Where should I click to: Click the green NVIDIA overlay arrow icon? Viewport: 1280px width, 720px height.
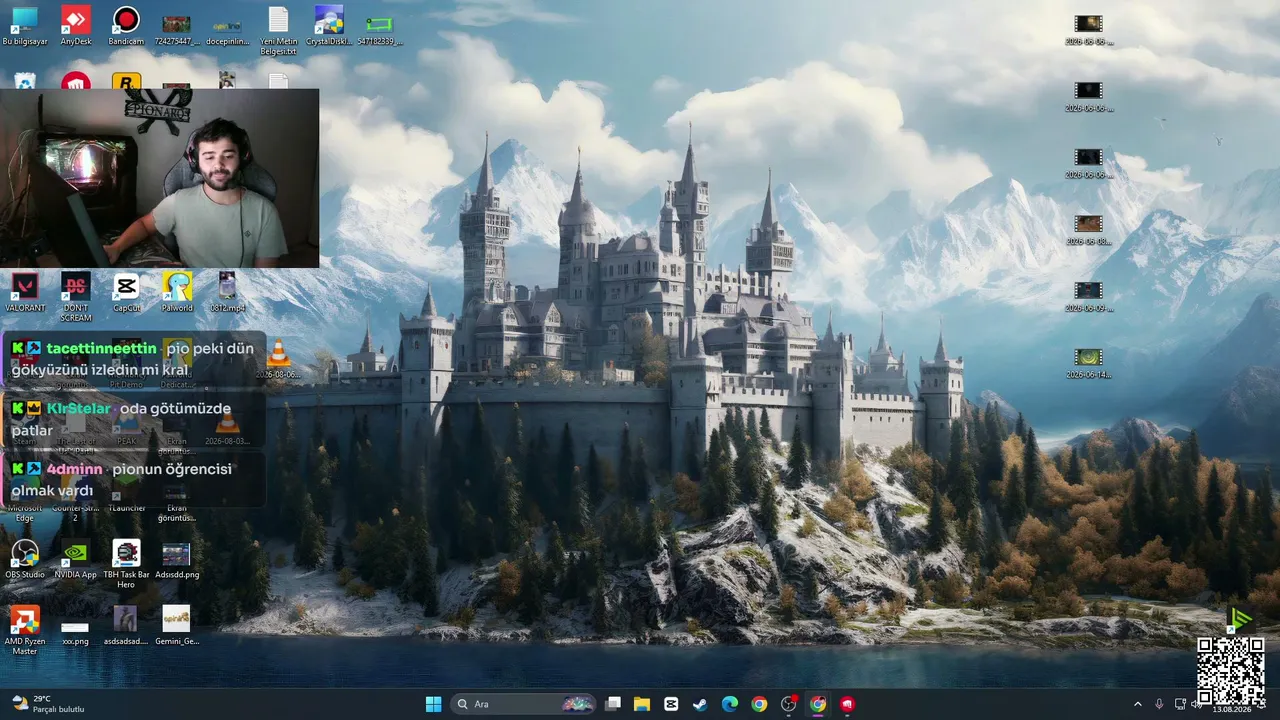tap(1241, 619)
